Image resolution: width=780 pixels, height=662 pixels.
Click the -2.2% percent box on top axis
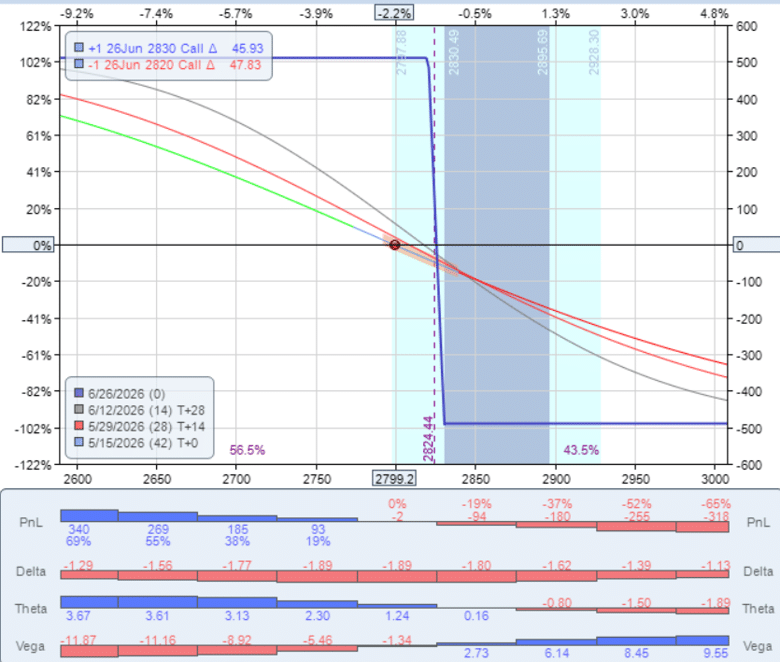coord(394,13)
